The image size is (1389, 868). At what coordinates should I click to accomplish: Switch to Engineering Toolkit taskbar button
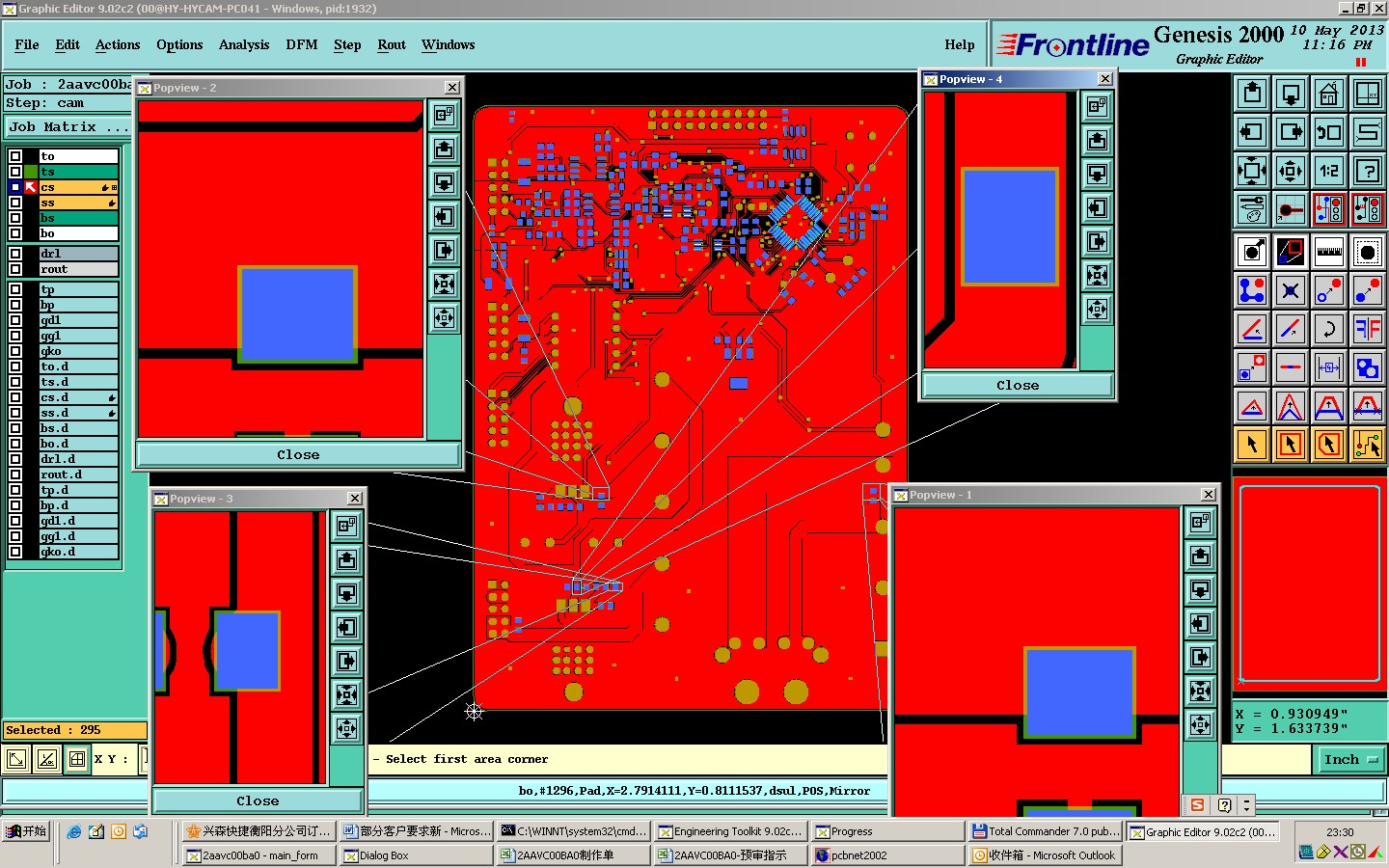(730, 831)
